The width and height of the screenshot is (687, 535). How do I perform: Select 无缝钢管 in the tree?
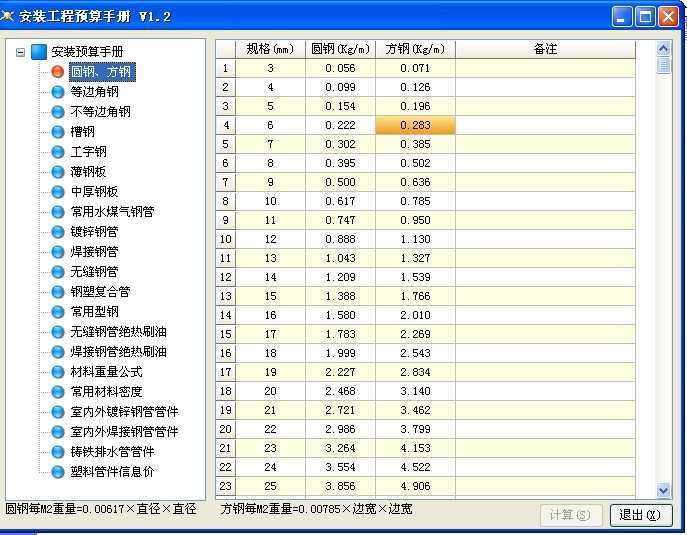(95, 272)
